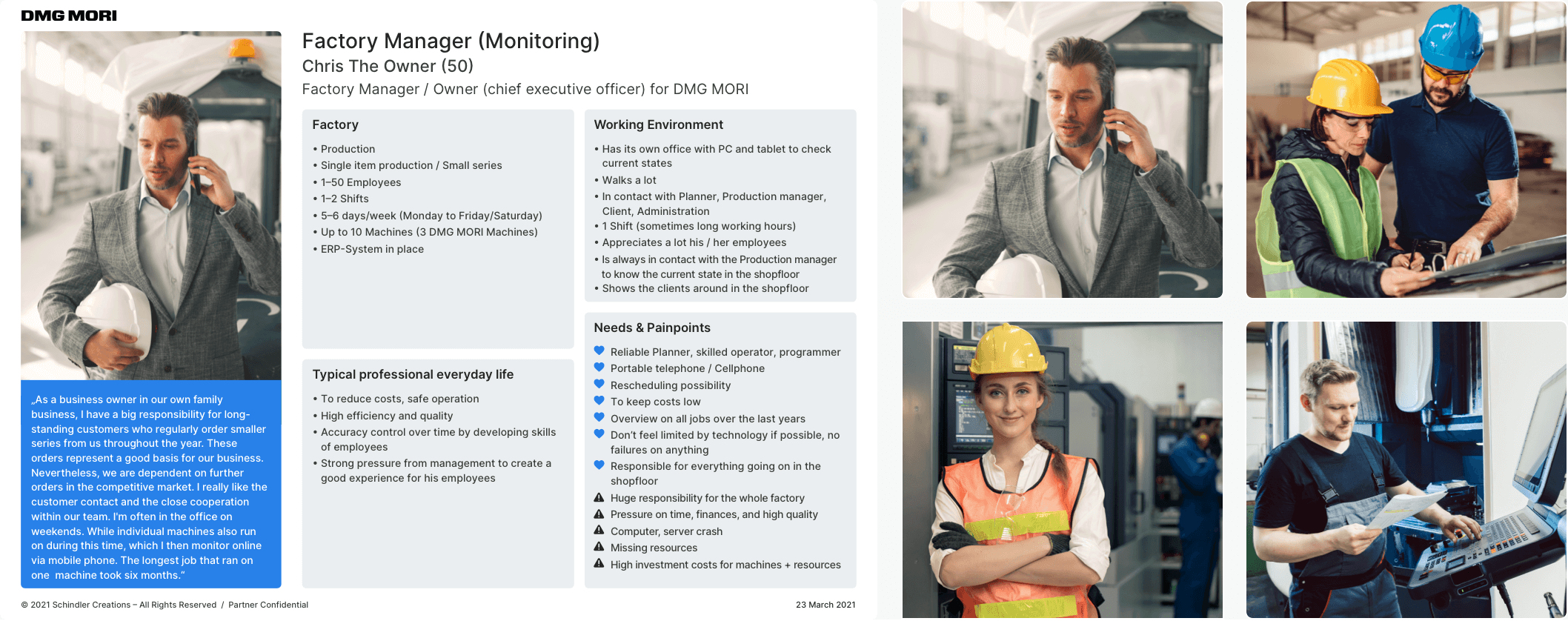Click Shows the clients around in the shopfloor
Viewport: 1568px width, 621px height.
702,288
